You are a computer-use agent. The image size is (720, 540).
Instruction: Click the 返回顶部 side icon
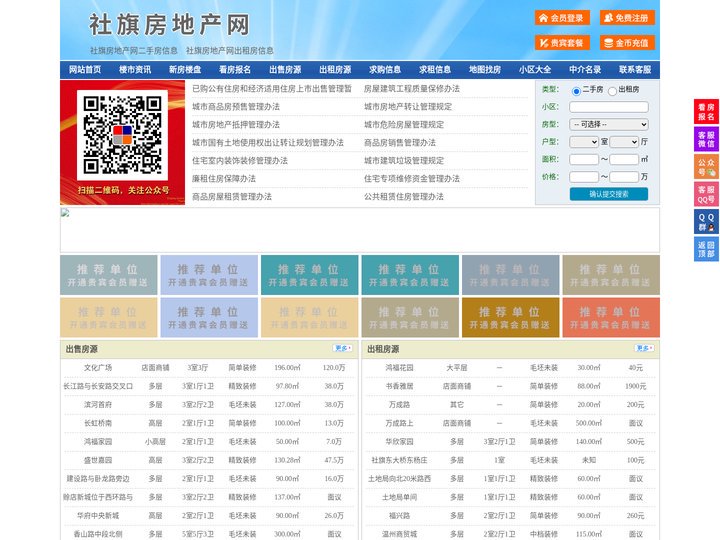pyautogui.click(x=706, y=249)
